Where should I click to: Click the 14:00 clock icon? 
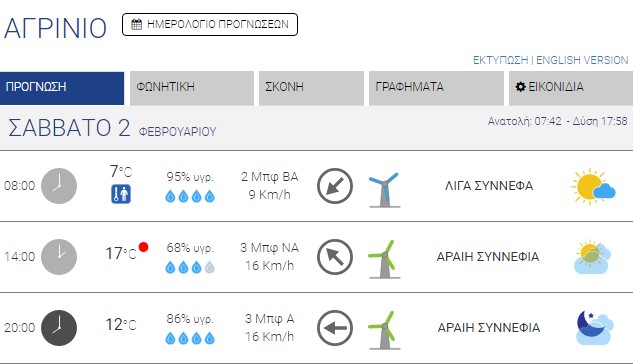pos(59,257)
